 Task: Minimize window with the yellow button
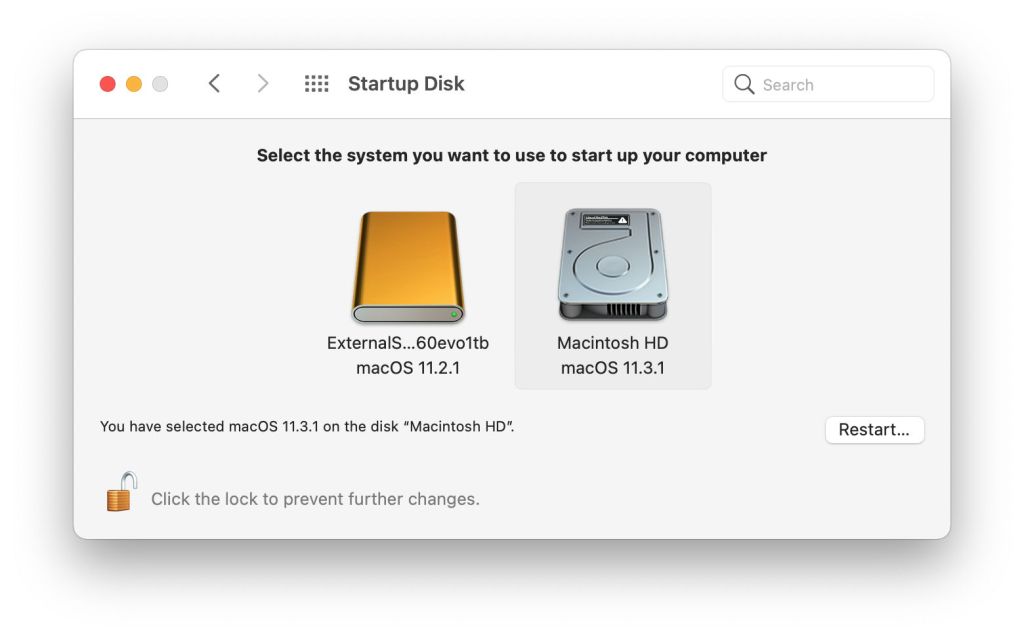[x=134, y=84]
